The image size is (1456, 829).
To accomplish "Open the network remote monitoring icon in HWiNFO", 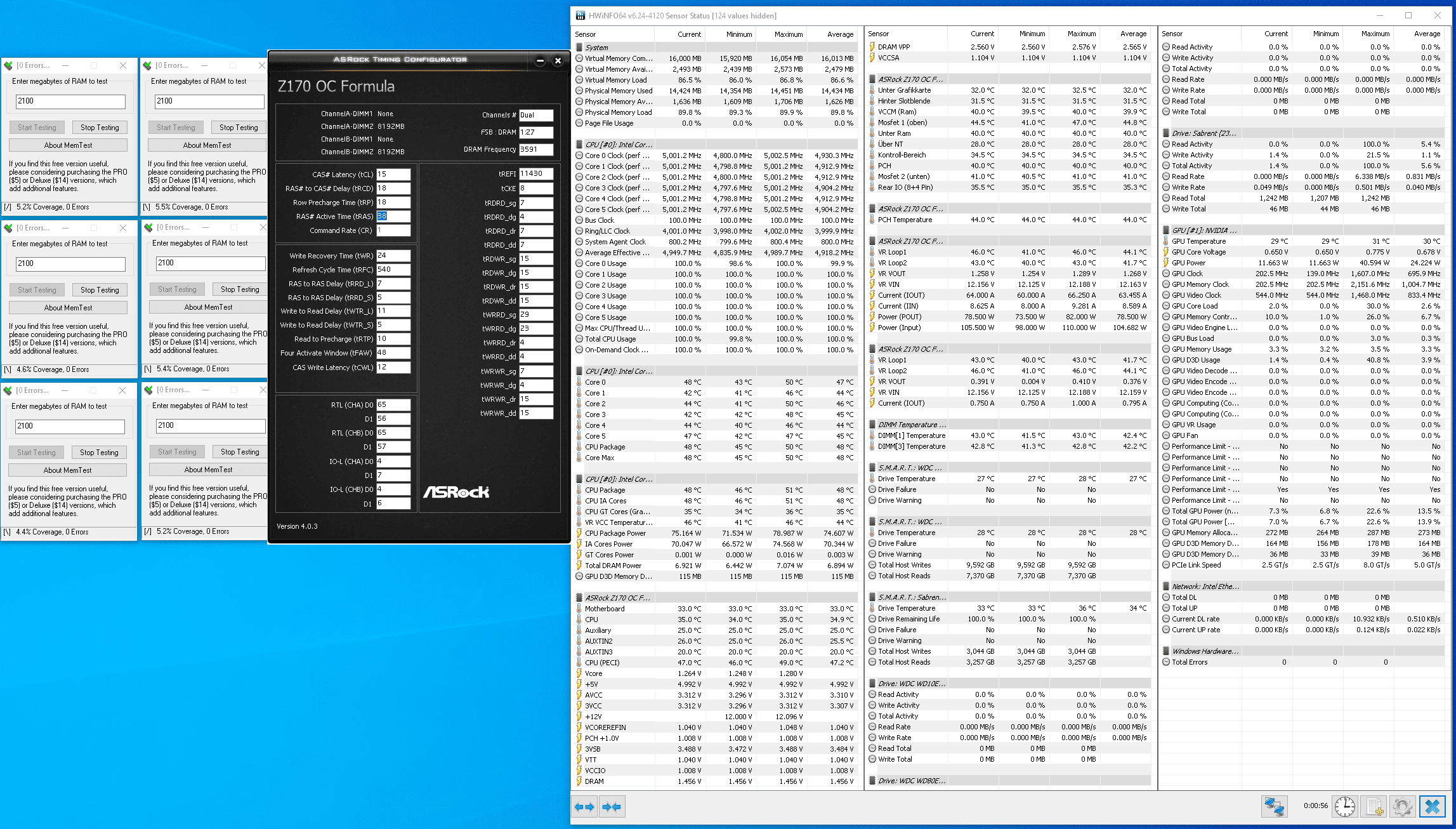I will point(1274,806).
